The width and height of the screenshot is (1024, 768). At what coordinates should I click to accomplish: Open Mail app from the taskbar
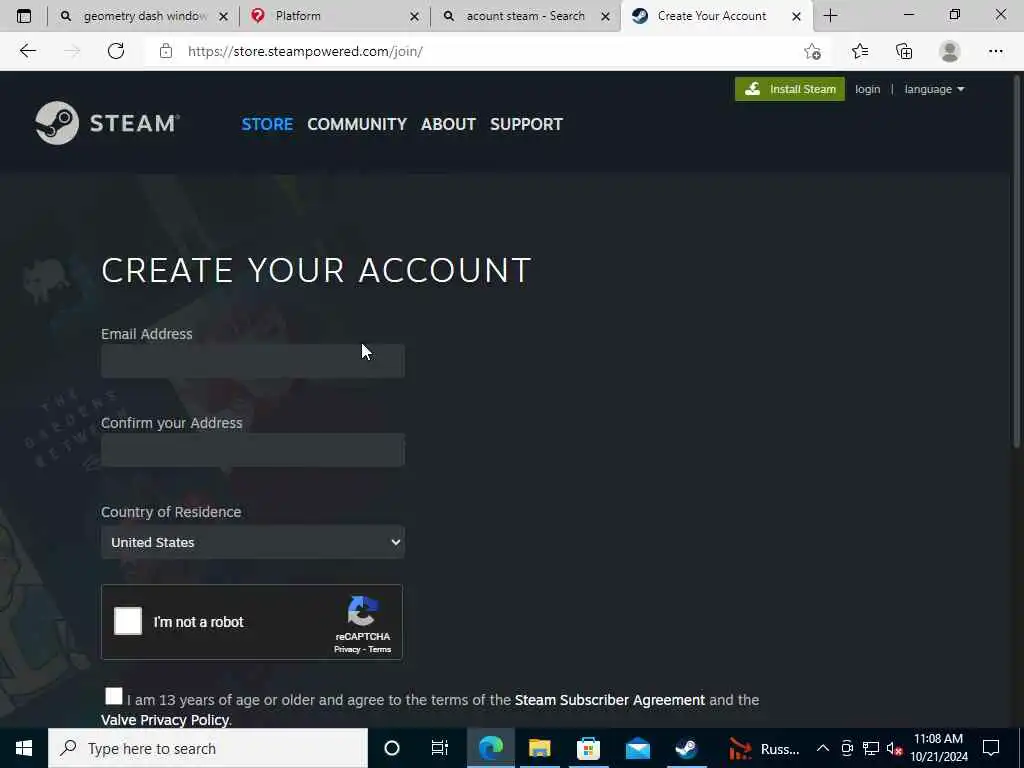pyautogui.click(x=637, y=748)
